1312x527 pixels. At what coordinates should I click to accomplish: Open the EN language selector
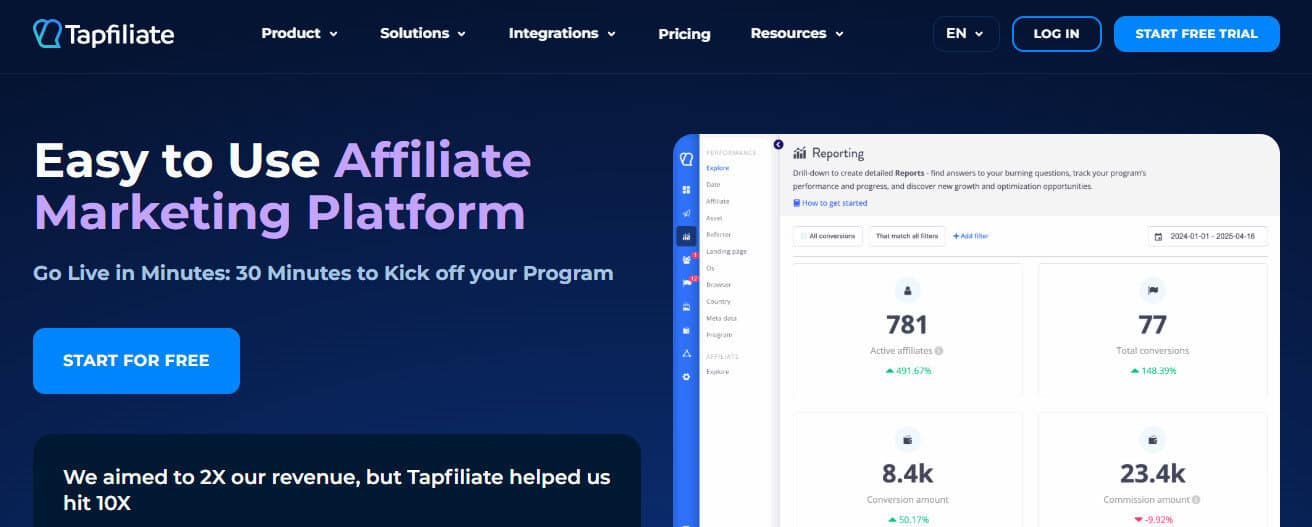tap(965, 33)
